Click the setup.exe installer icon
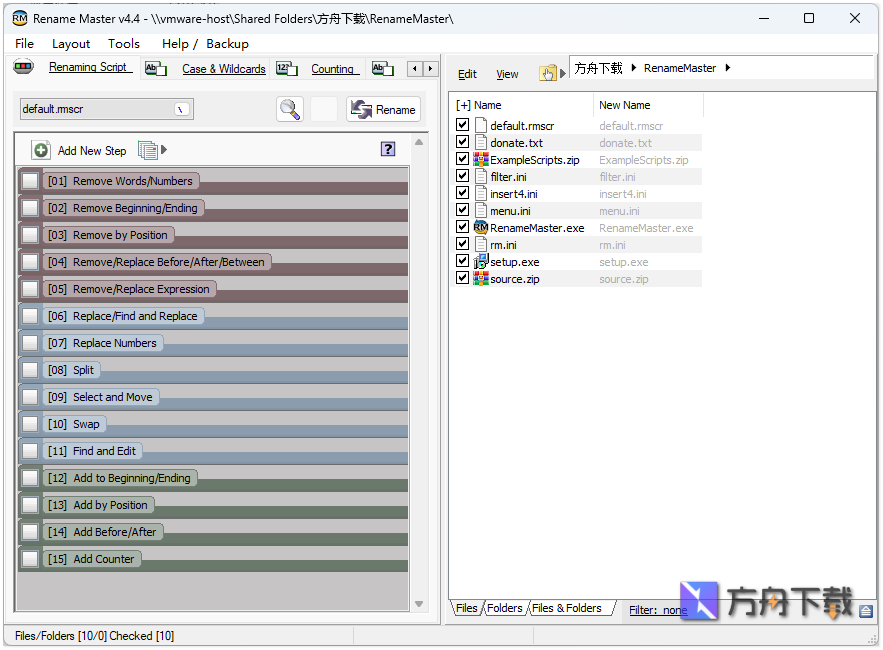This screenshot has height=650, width=883. pyautogui.click(x=480, y=261)
